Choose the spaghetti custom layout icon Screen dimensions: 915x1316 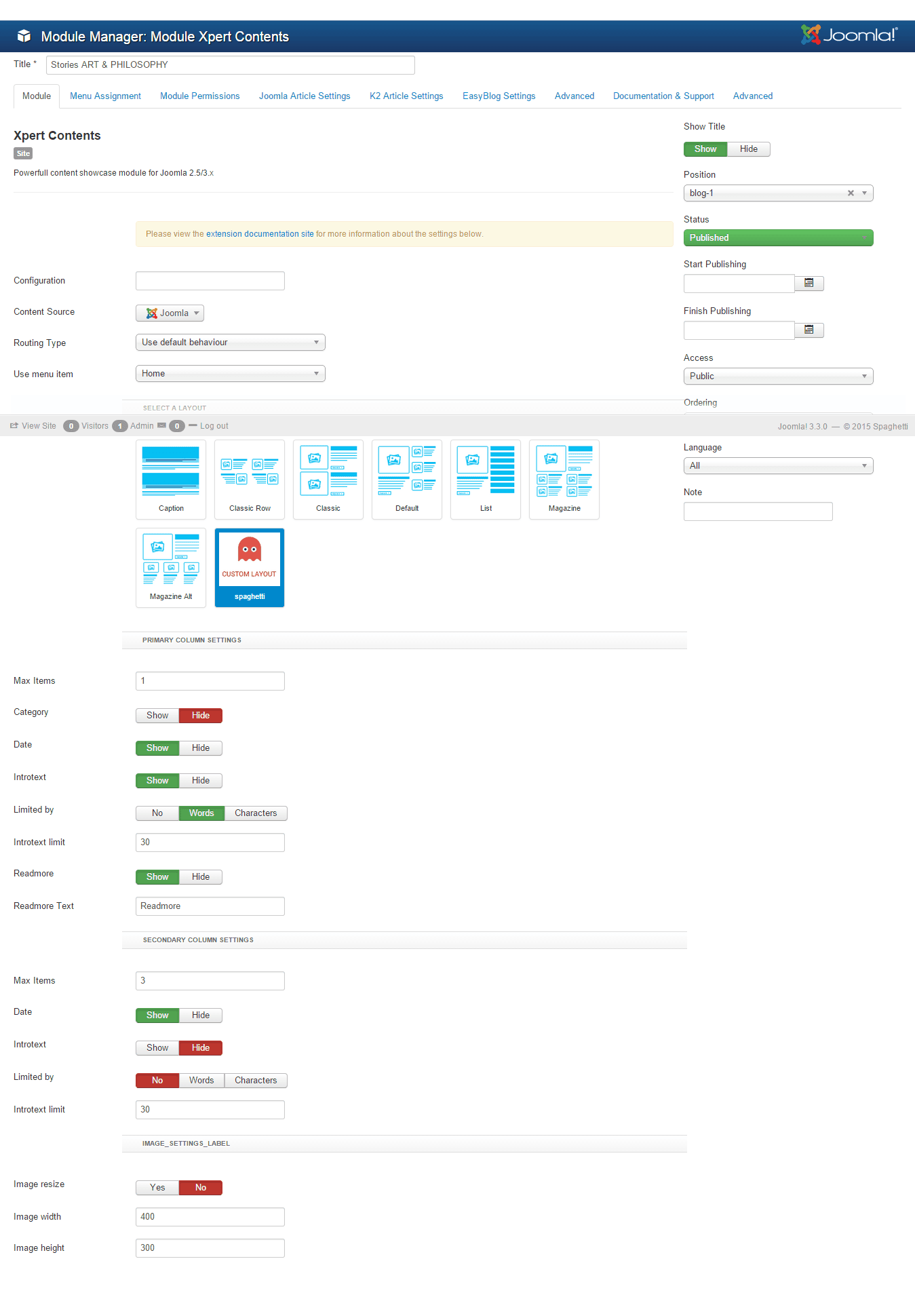click(250, 567)
